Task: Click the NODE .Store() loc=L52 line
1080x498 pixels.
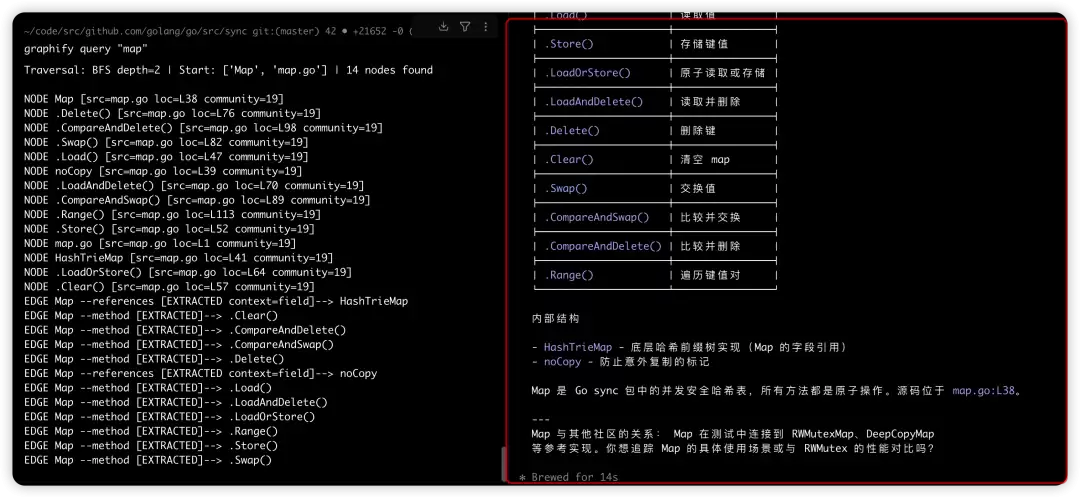Action: pyautogui.click(x=169, y=229)
